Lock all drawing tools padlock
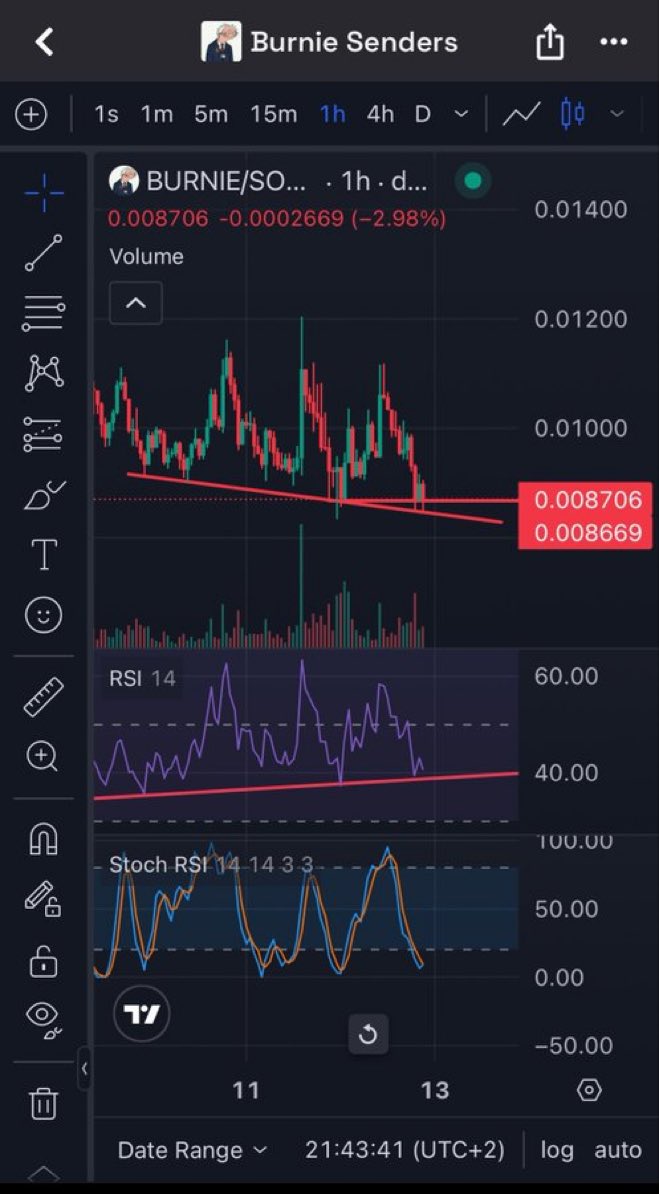Viewport: 659px width, 1194px height. 43,961
